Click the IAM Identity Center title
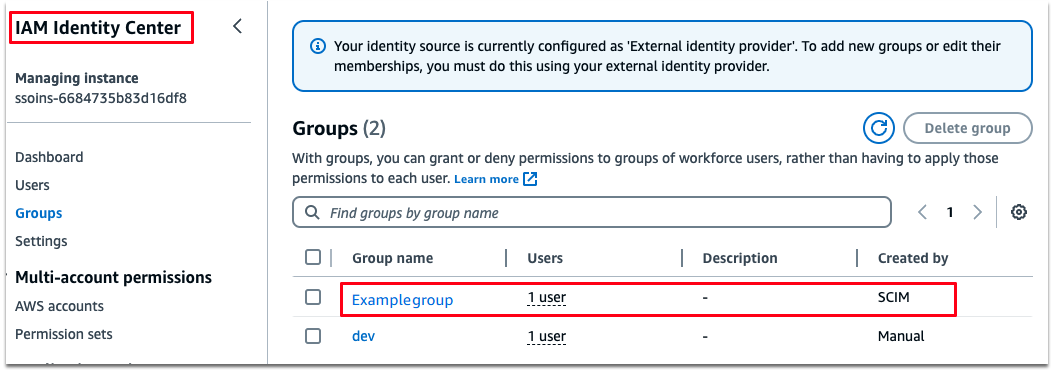This screenshot has height=372, width=1057. tap(98, 28)
